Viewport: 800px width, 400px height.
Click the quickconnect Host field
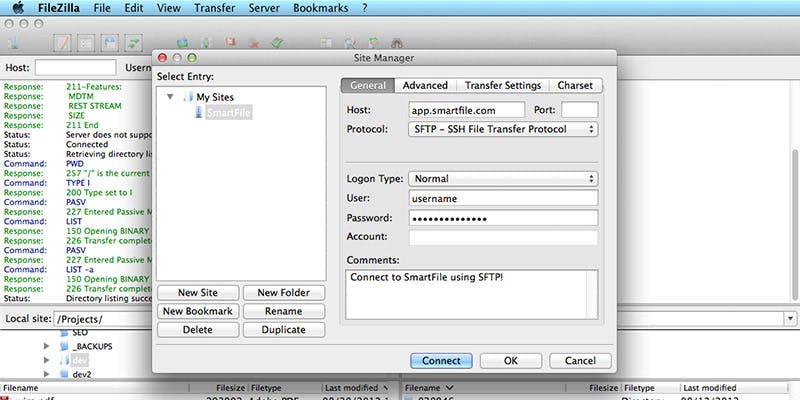coord(76,67)
